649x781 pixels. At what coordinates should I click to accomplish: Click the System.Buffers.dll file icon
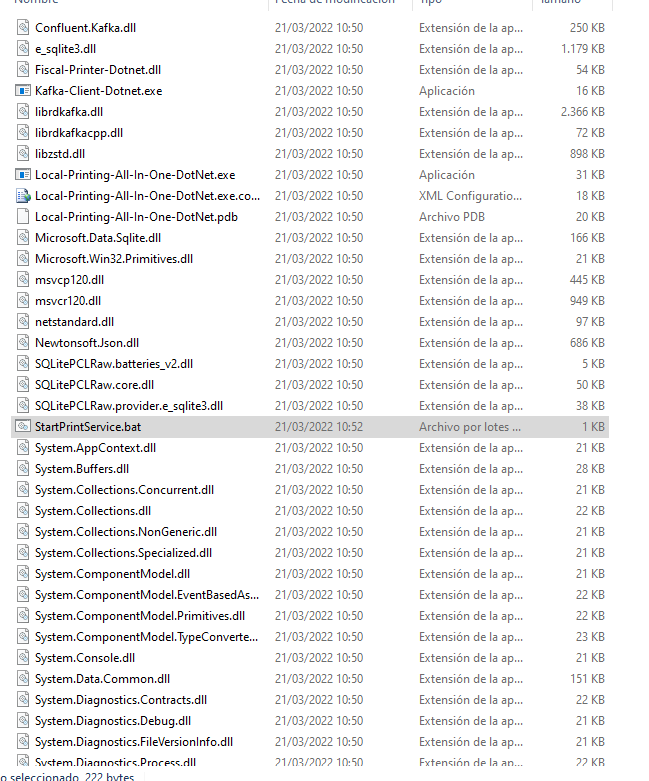(23, 469)
